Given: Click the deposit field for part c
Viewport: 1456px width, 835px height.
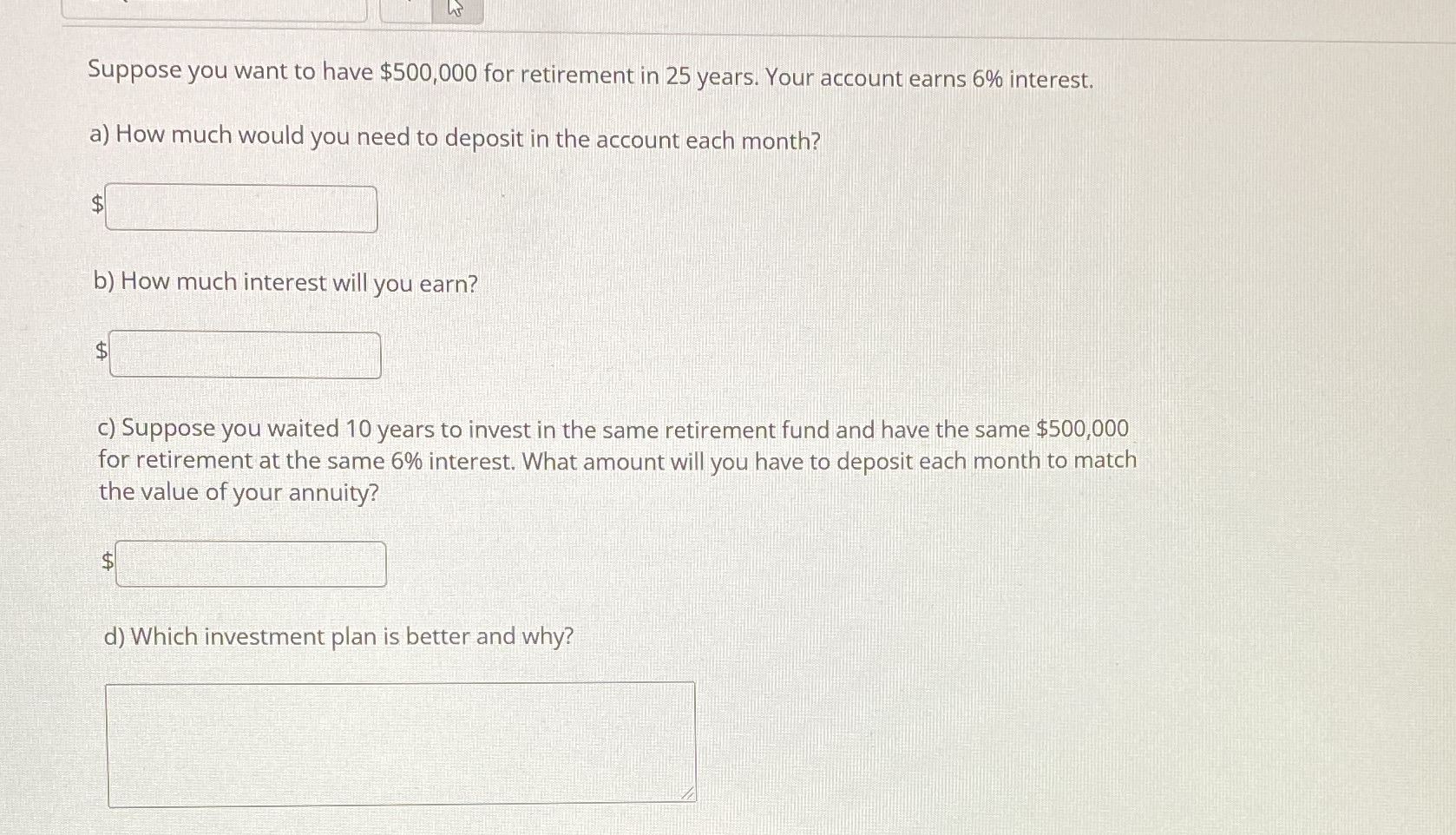Looking at the screenshot, I should pyautogui.click(x=251, y=564).
